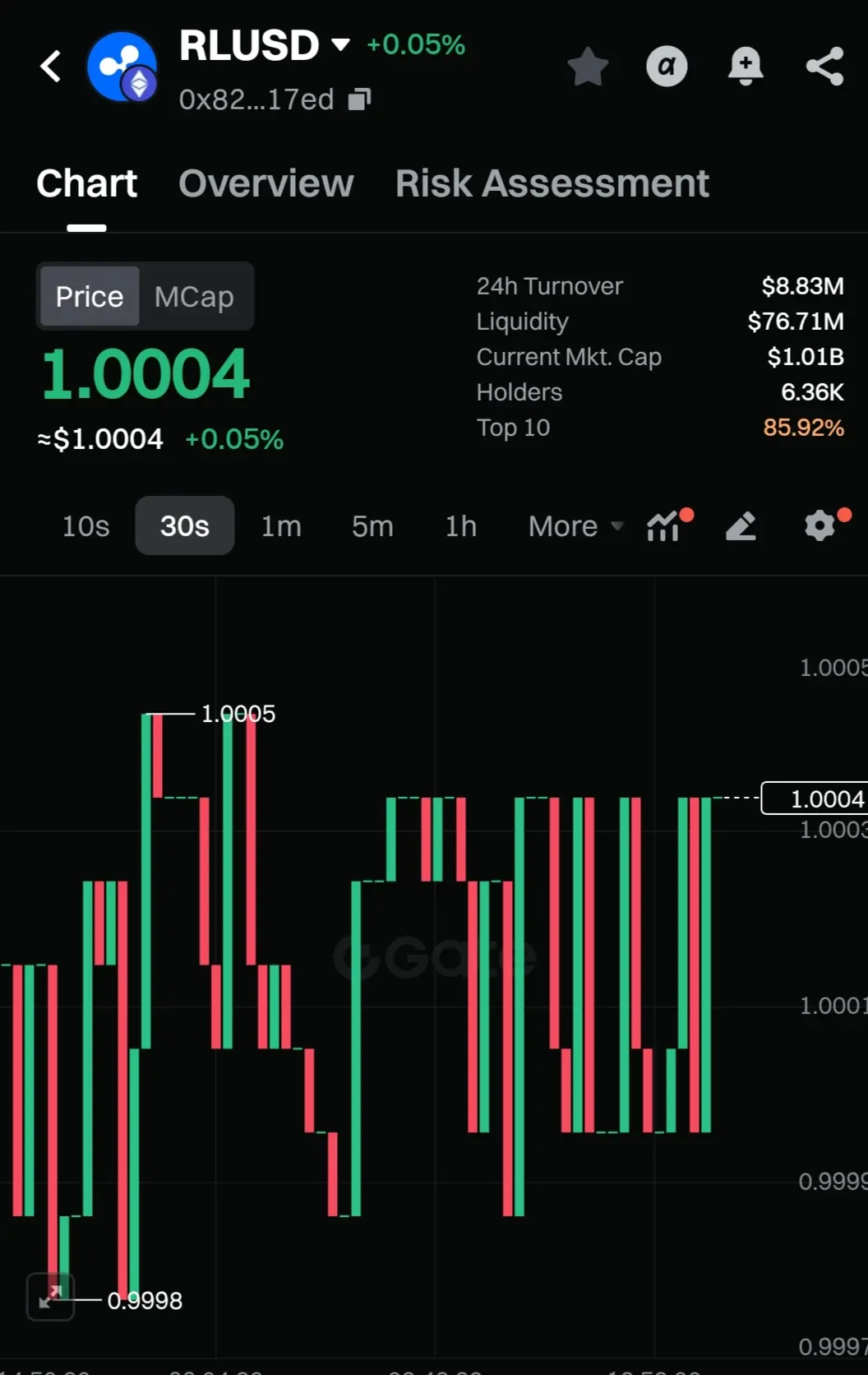Switch to the Chart tab

[x=86, y=183]
